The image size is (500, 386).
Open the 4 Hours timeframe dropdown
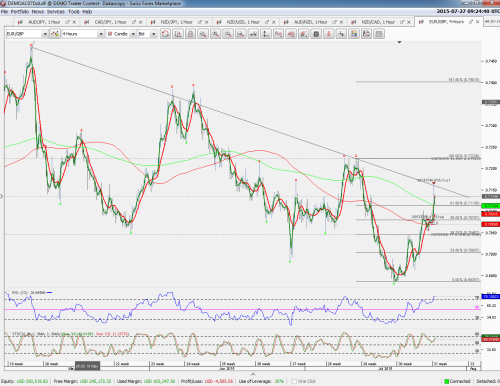coord(83,34)
